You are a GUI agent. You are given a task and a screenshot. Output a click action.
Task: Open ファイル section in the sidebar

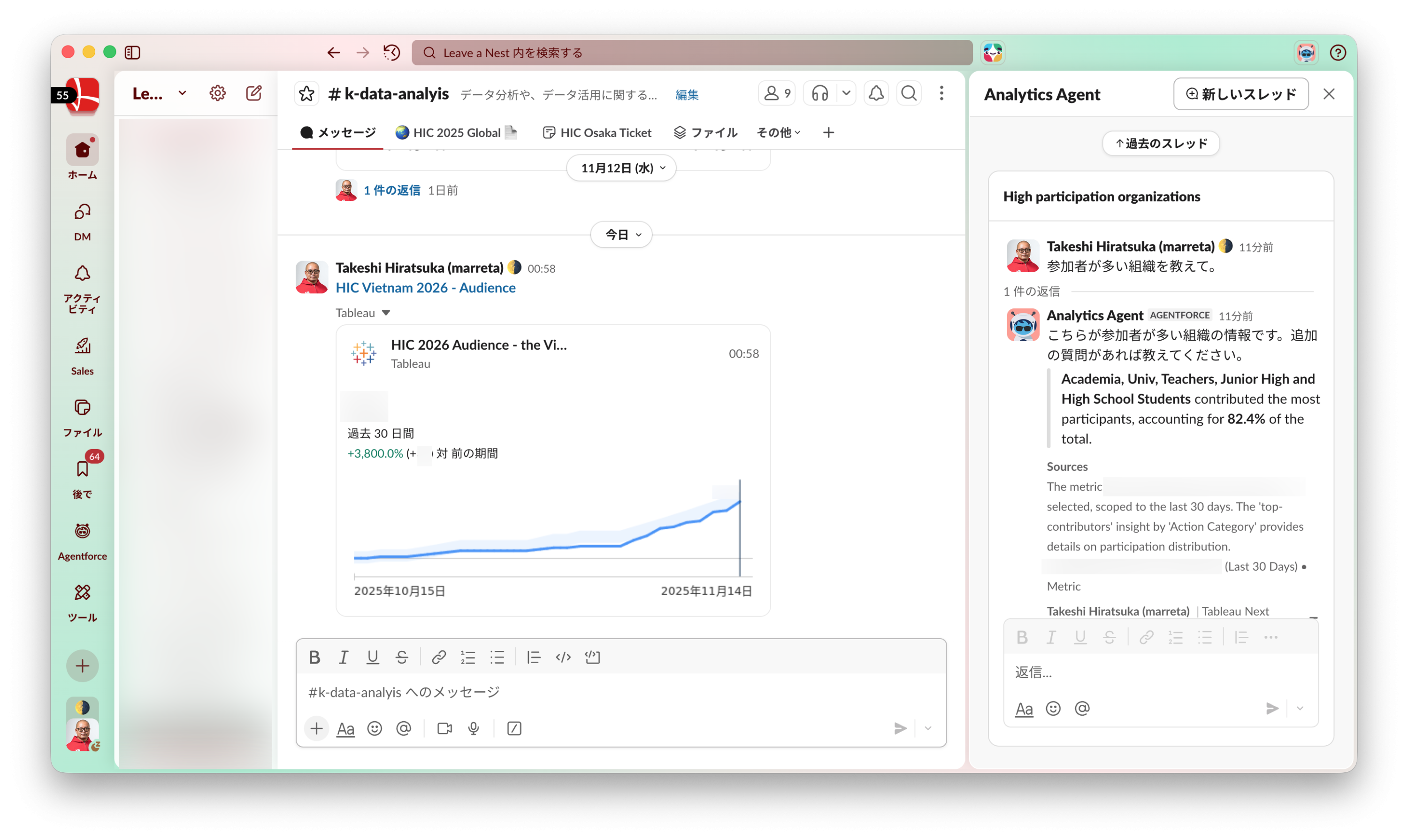click(82, 416)
